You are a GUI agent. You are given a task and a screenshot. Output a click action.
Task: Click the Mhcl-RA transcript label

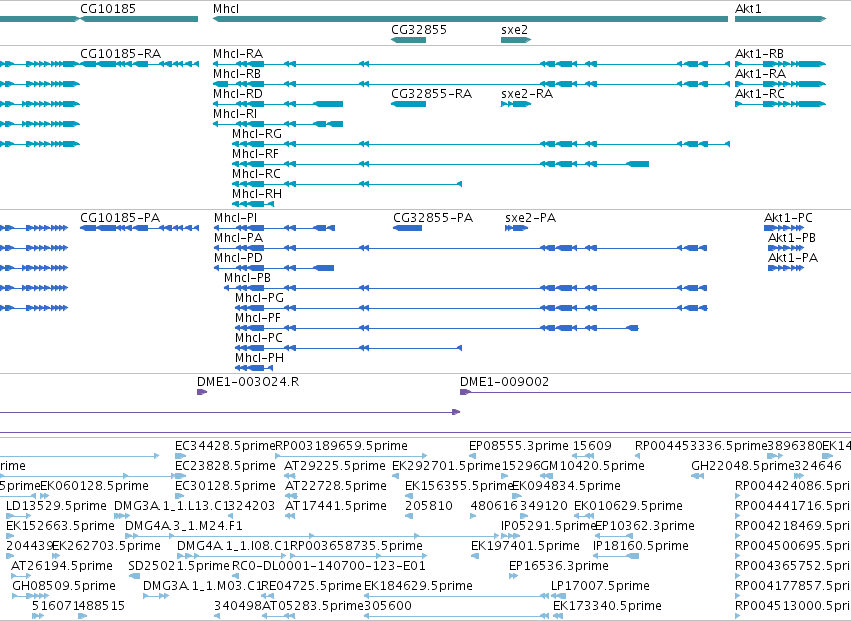tap(238, 54)
